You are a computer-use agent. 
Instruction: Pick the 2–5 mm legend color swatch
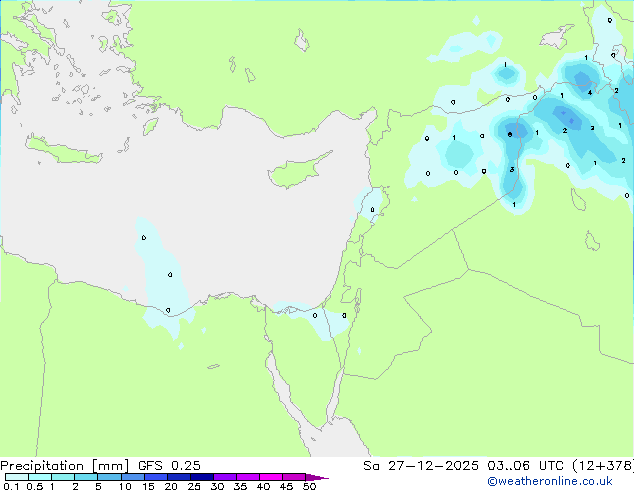coord(86,477)
